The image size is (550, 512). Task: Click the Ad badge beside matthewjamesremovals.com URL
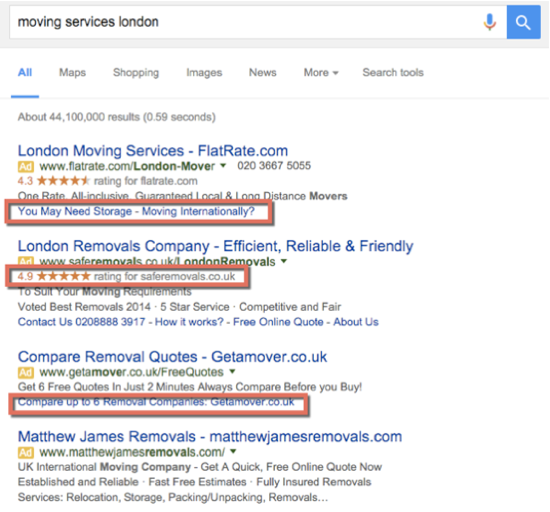click(x=26, y=452)
